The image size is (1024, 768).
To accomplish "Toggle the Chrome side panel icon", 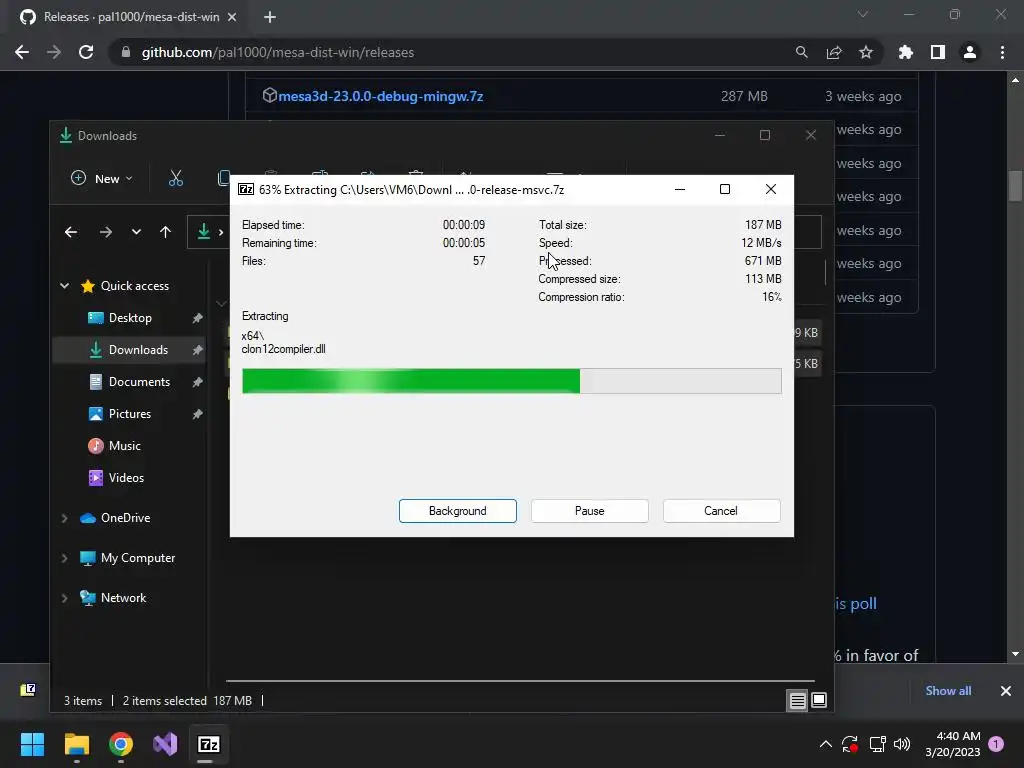I will click(938, 52).
